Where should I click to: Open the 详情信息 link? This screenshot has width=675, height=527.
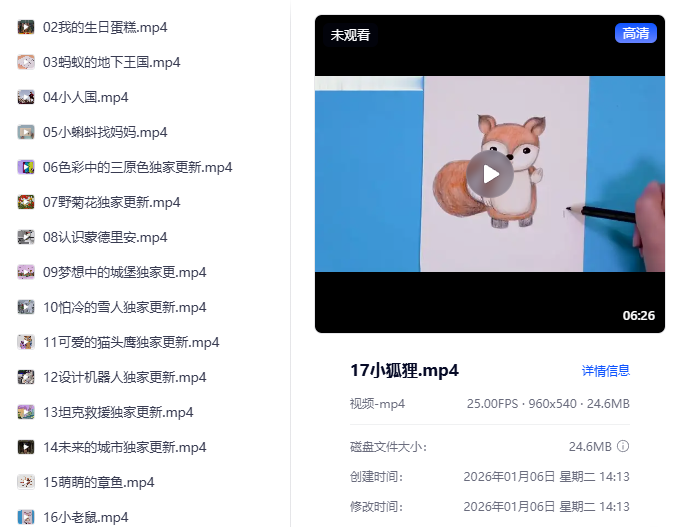tap(605, 371)
